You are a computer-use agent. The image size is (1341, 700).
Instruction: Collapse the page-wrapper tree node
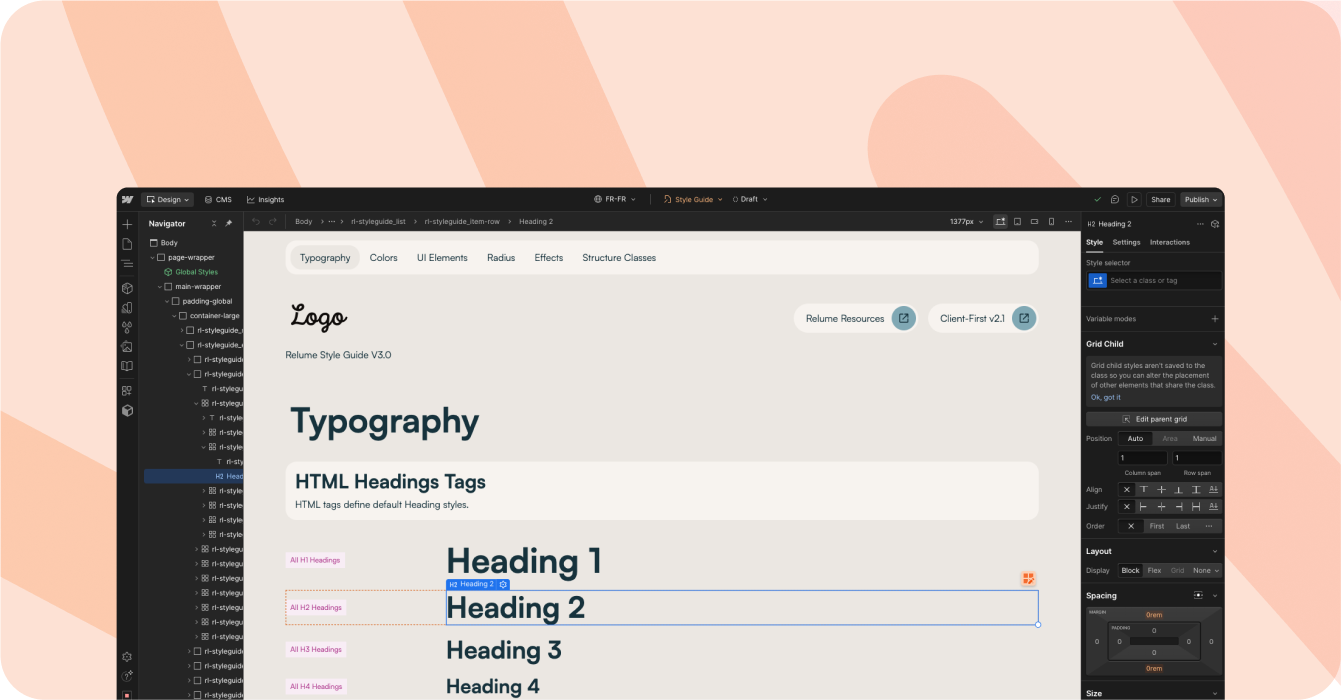tap(152, 258)
